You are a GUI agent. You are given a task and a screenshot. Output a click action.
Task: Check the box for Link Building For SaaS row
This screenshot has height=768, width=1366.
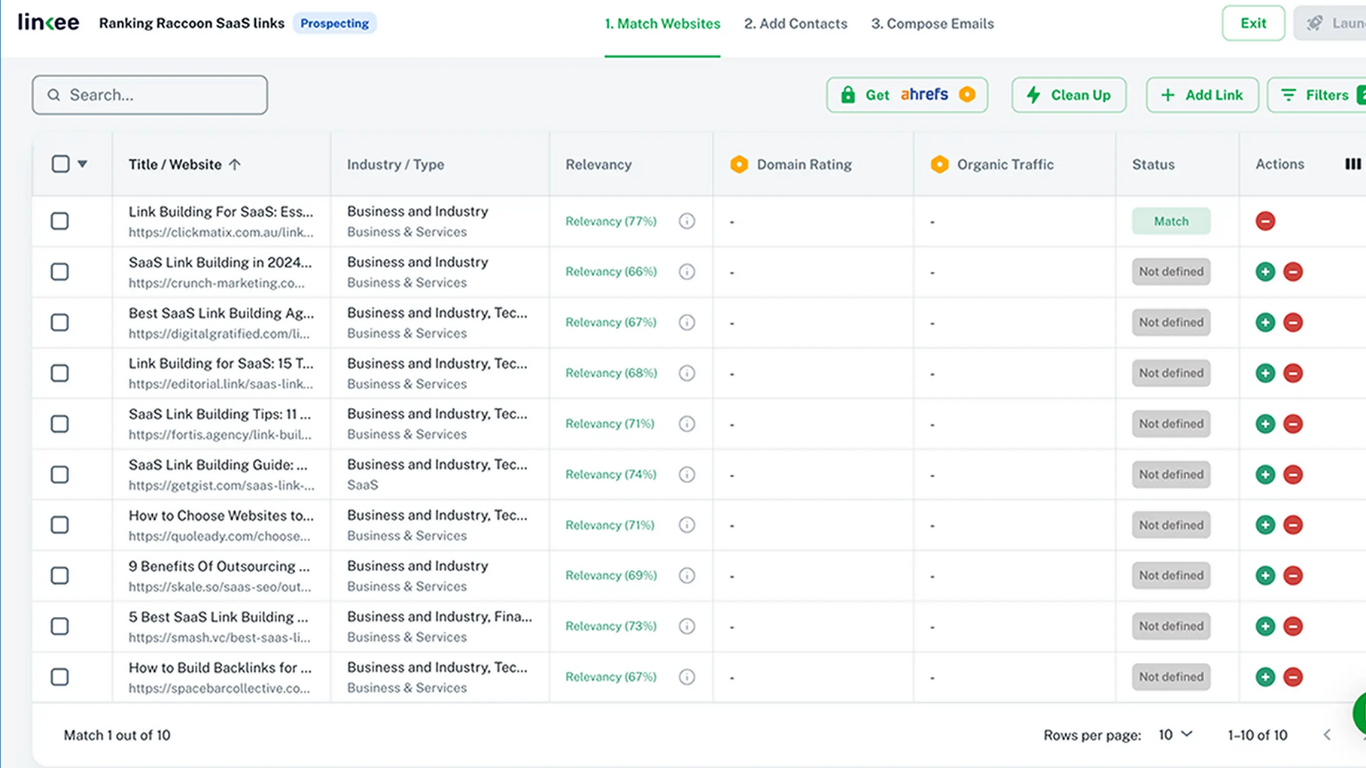click(60, 221)
